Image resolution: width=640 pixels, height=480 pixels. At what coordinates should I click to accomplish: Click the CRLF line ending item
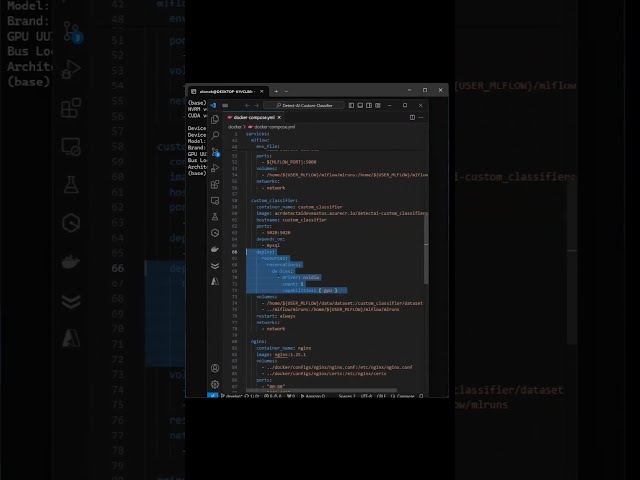point(381,396)
